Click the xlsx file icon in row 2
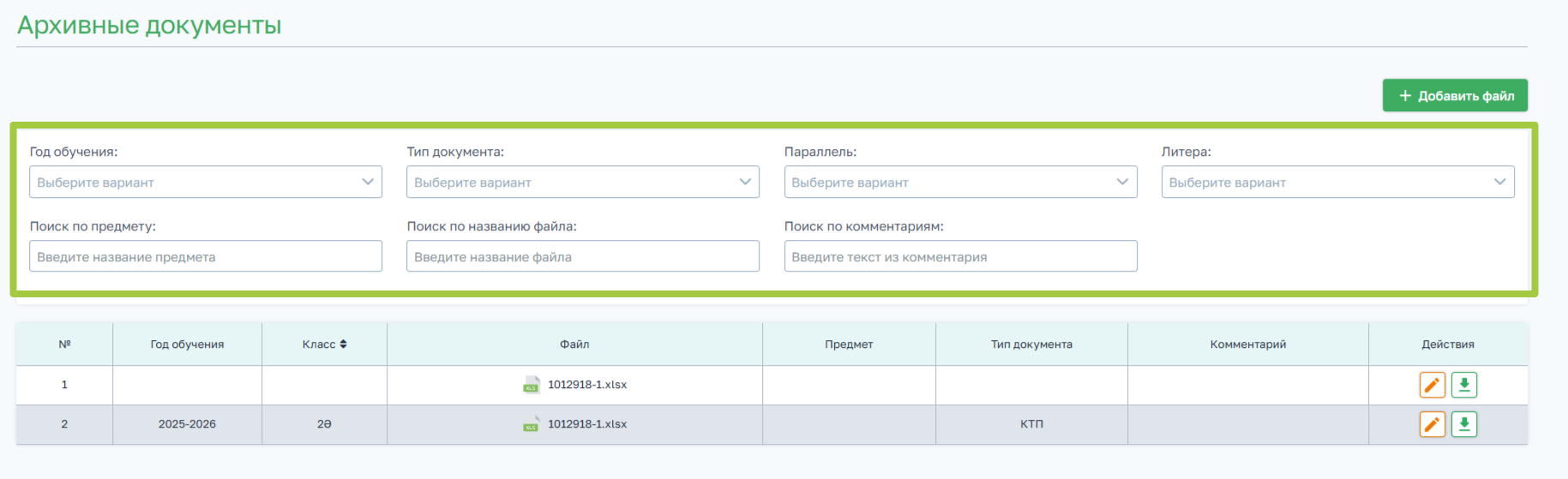1568x479 pixels. pyautogui.click(x=532, y=424)
